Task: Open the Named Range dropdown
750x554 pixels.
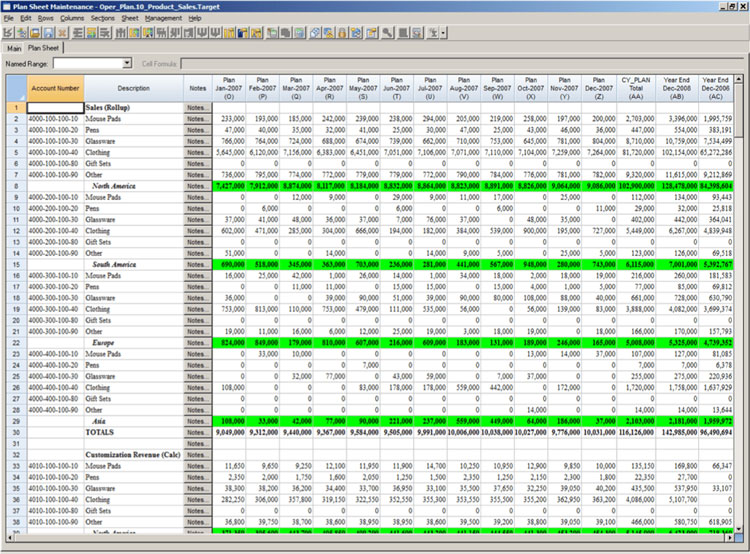Action: tap(129, 64)
